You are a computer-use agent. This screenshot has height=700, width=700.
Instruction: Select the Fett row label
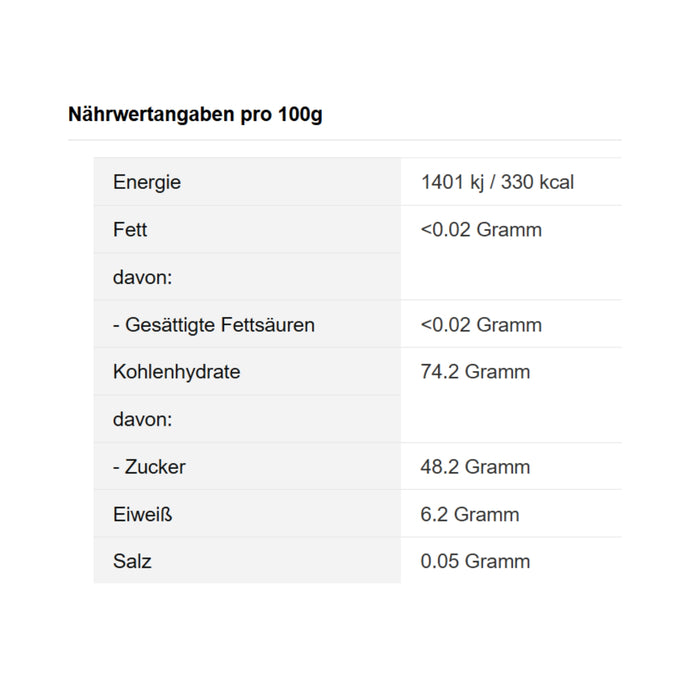point(130,229)
